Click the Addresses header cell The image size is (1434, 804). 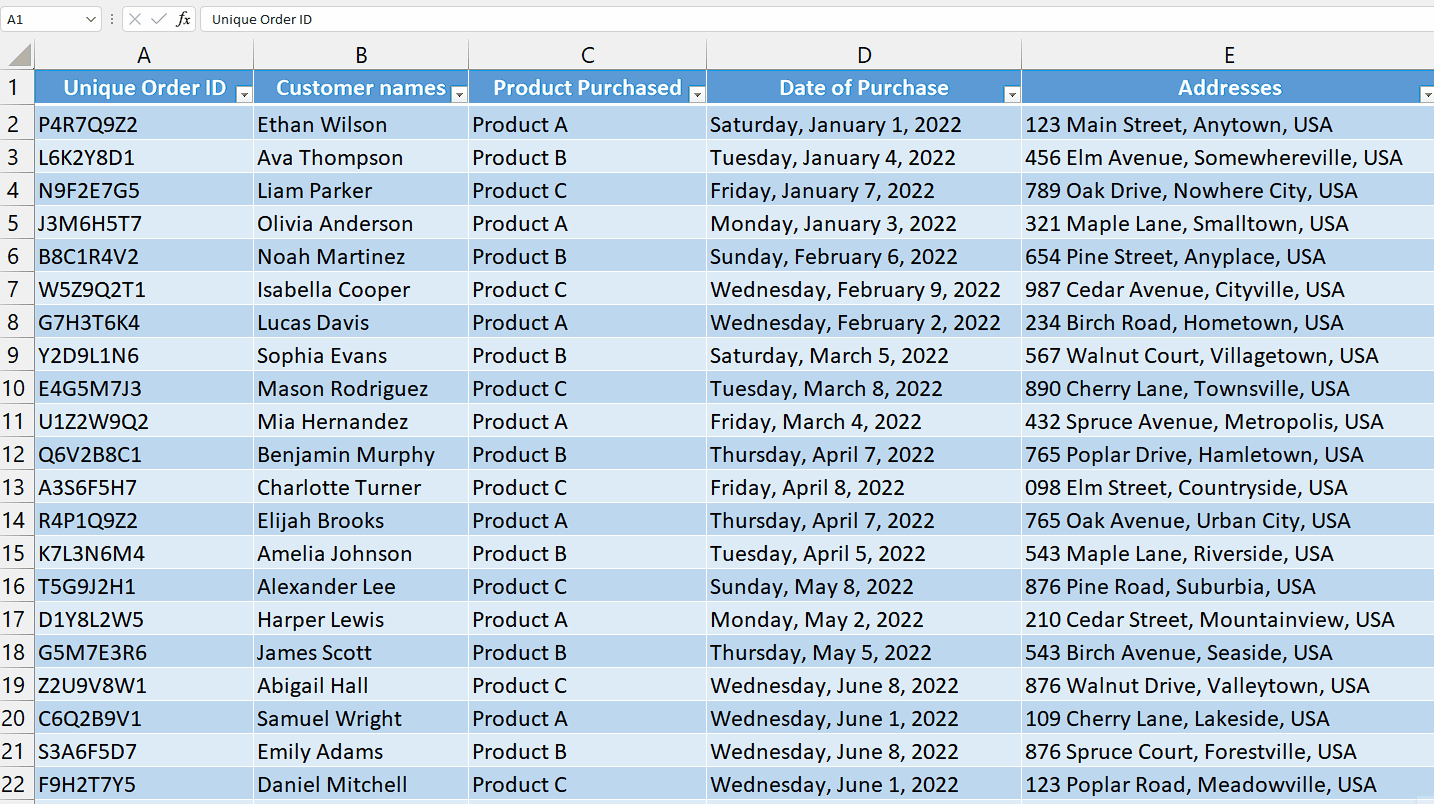[x=1229, y=88]
